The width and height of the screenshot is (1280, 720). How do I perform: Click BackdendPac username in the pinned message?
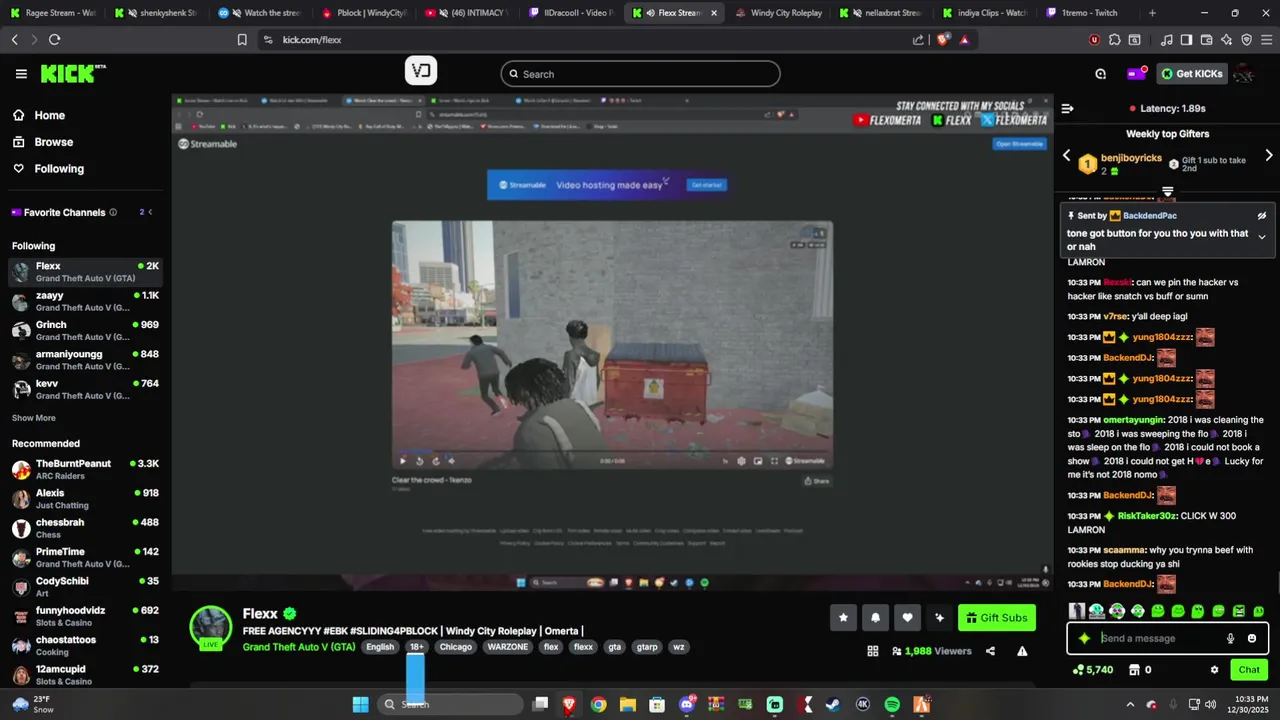(x=1149, y=215)
